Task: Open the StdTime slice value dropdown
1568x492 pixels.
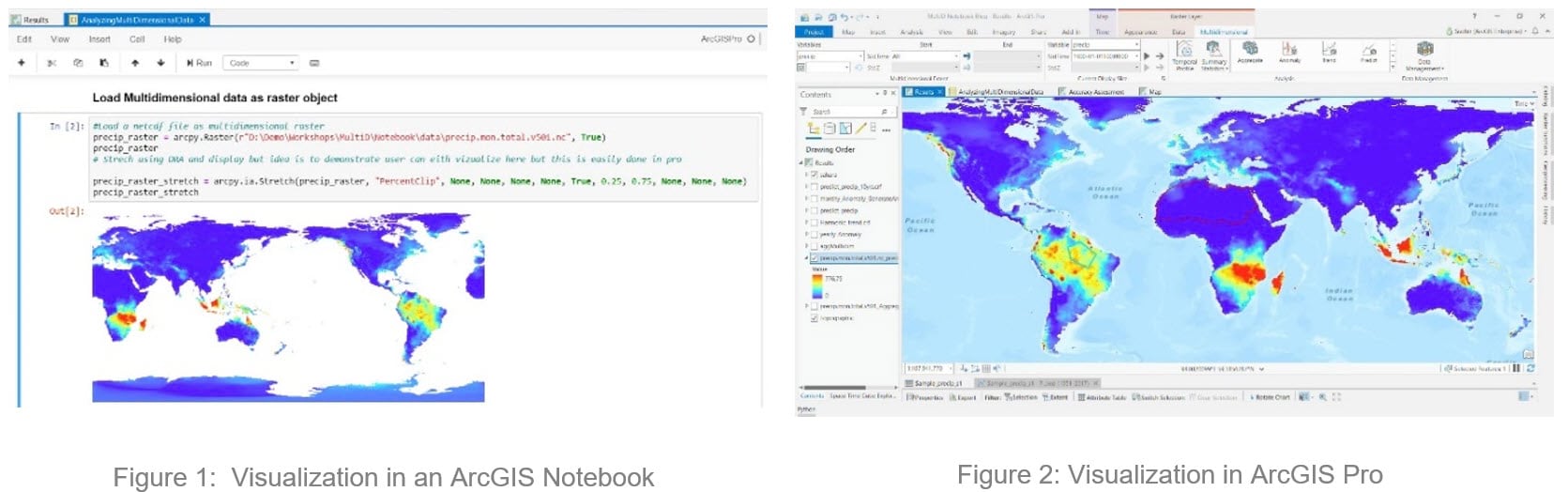Action: coord(1105,56)
